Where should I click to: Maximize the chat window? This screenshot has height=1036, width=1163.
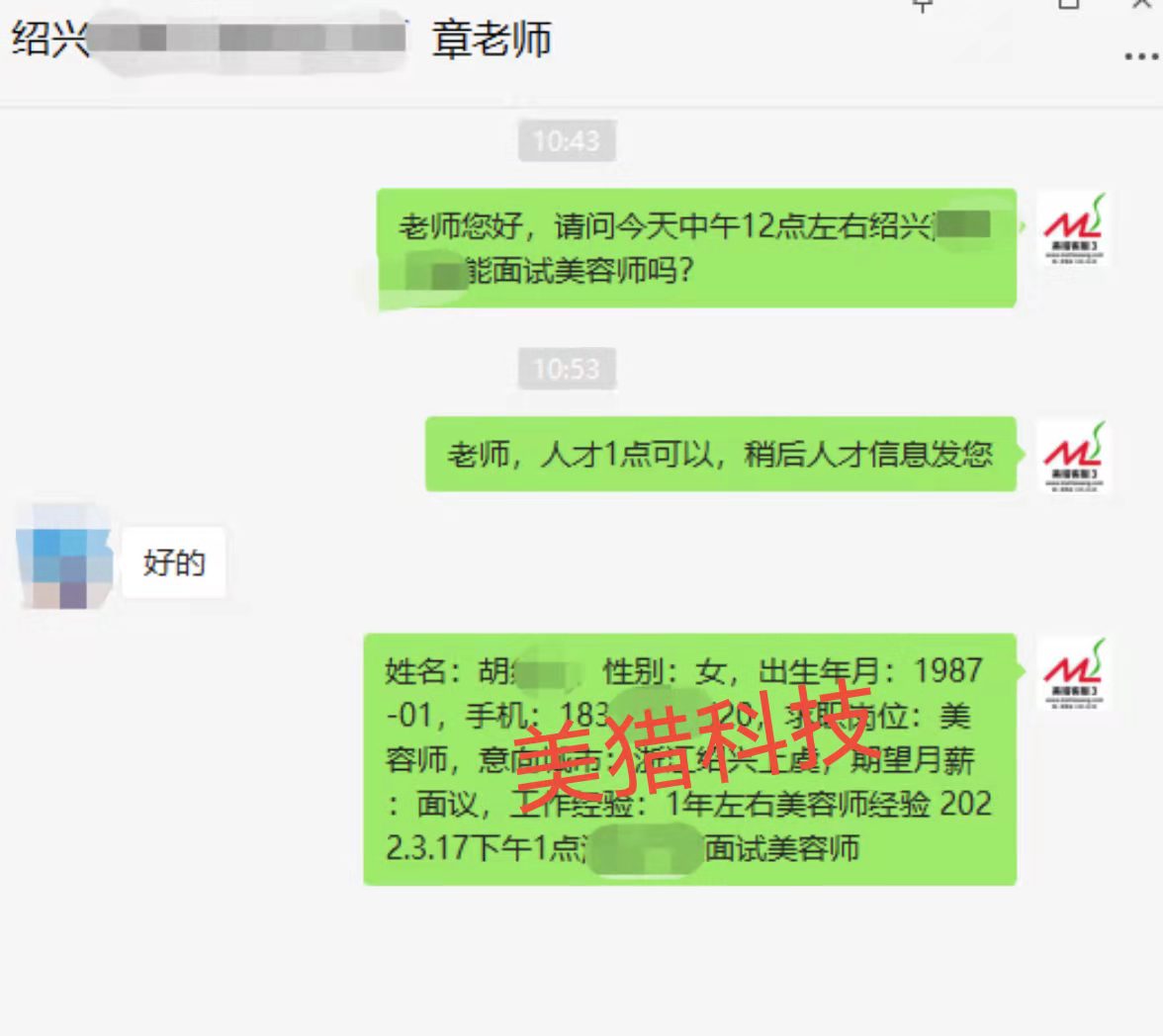point(1068,5)
